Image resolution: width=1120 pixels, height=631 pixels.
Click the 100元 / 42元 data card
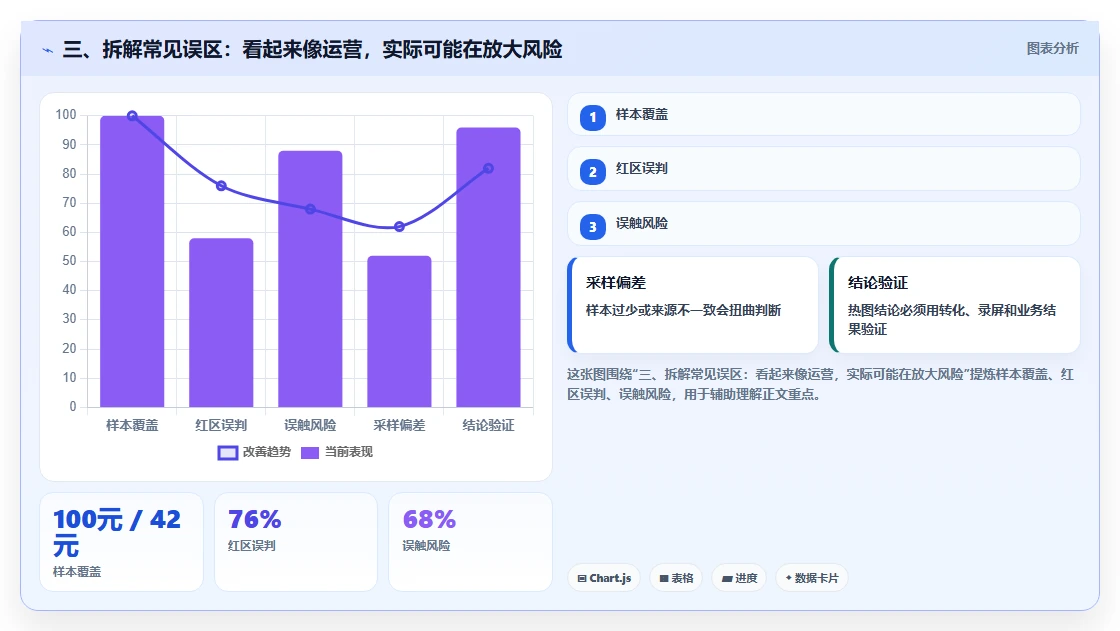pyautogui.click(x=121, y=542)
